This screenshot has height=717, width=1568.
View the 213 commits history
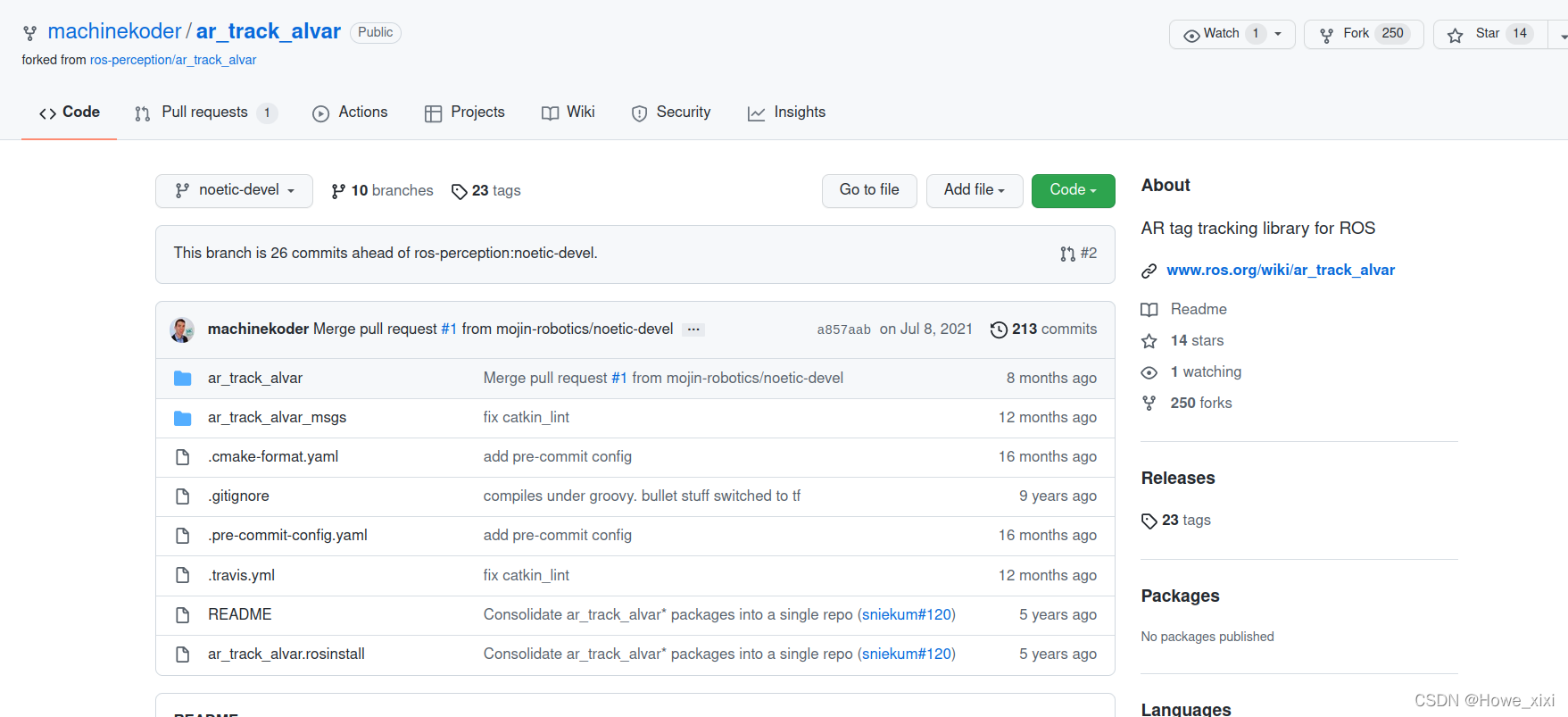coord(1044,329)
